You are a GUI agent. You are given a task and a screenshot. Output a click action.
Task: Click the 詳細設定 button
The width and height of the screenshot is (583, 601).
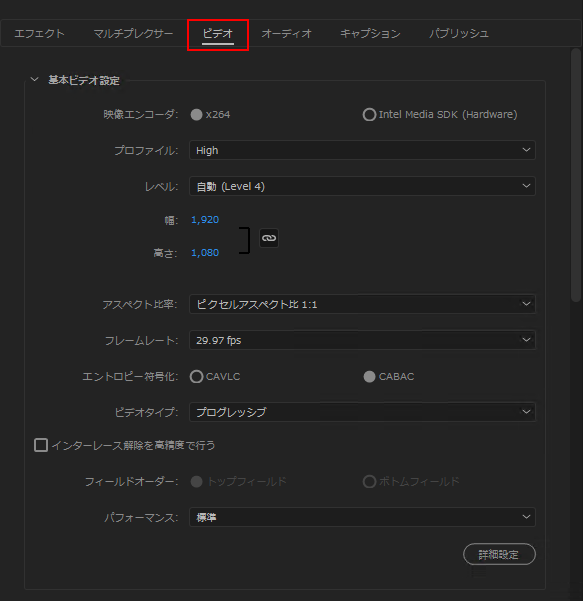click(499, 554)
